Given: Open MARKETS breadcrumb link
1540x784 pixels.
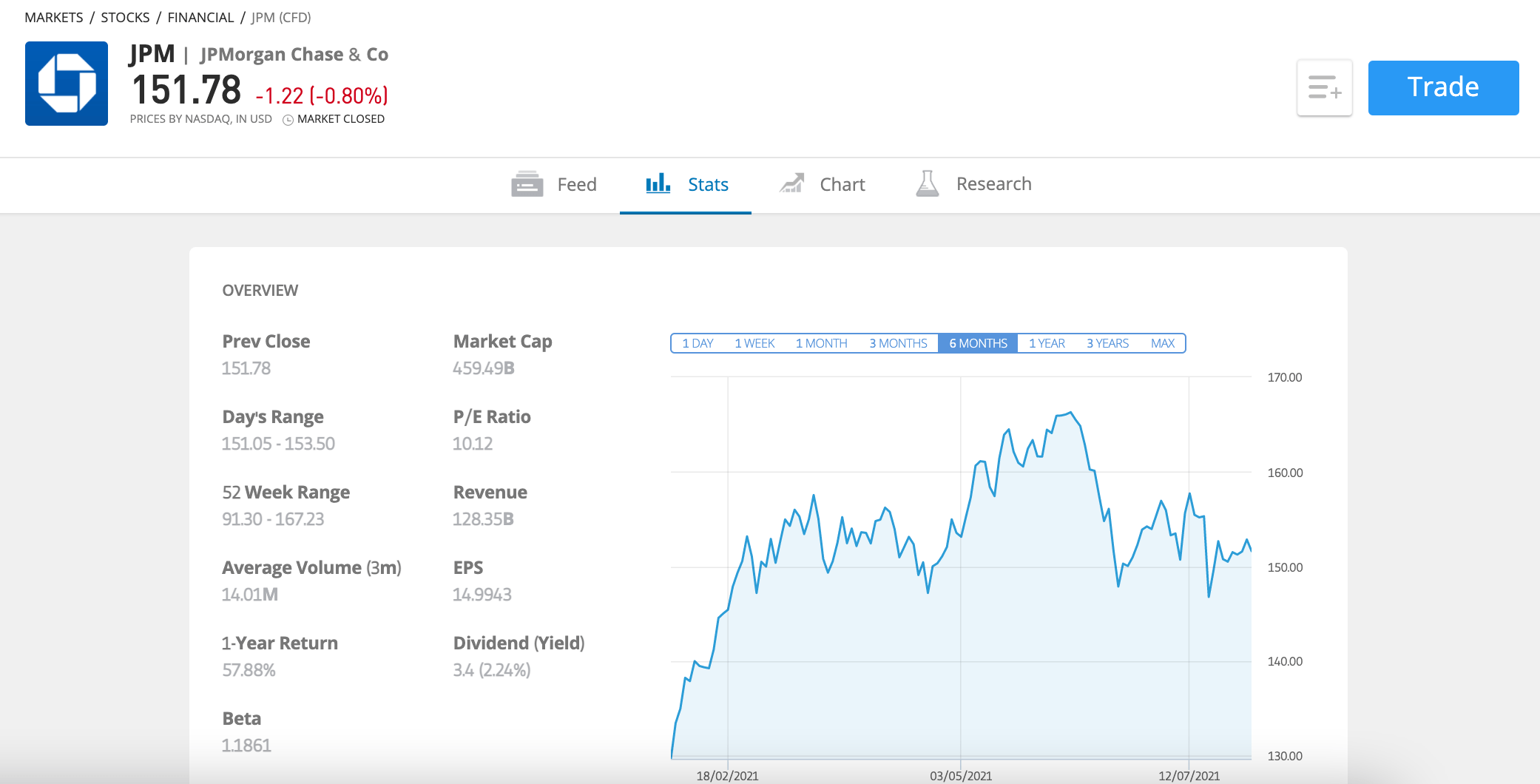Looking at the screenshot, I should click(54, 17).
